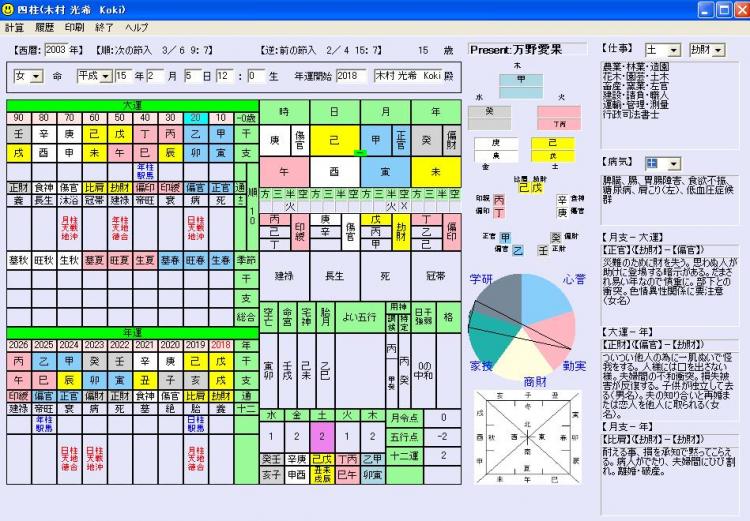Screen dimensions: 750x521
Task: Click the cyan 20 age cell in 大運
Action: pyautogui.click(x=194, y=118)
